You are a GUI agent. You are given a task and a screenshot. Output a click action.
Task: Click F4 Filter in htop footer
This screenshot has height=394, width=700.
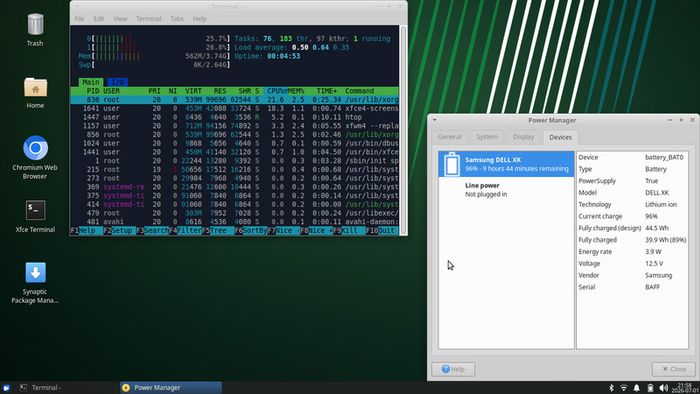(x=185, y=230)
